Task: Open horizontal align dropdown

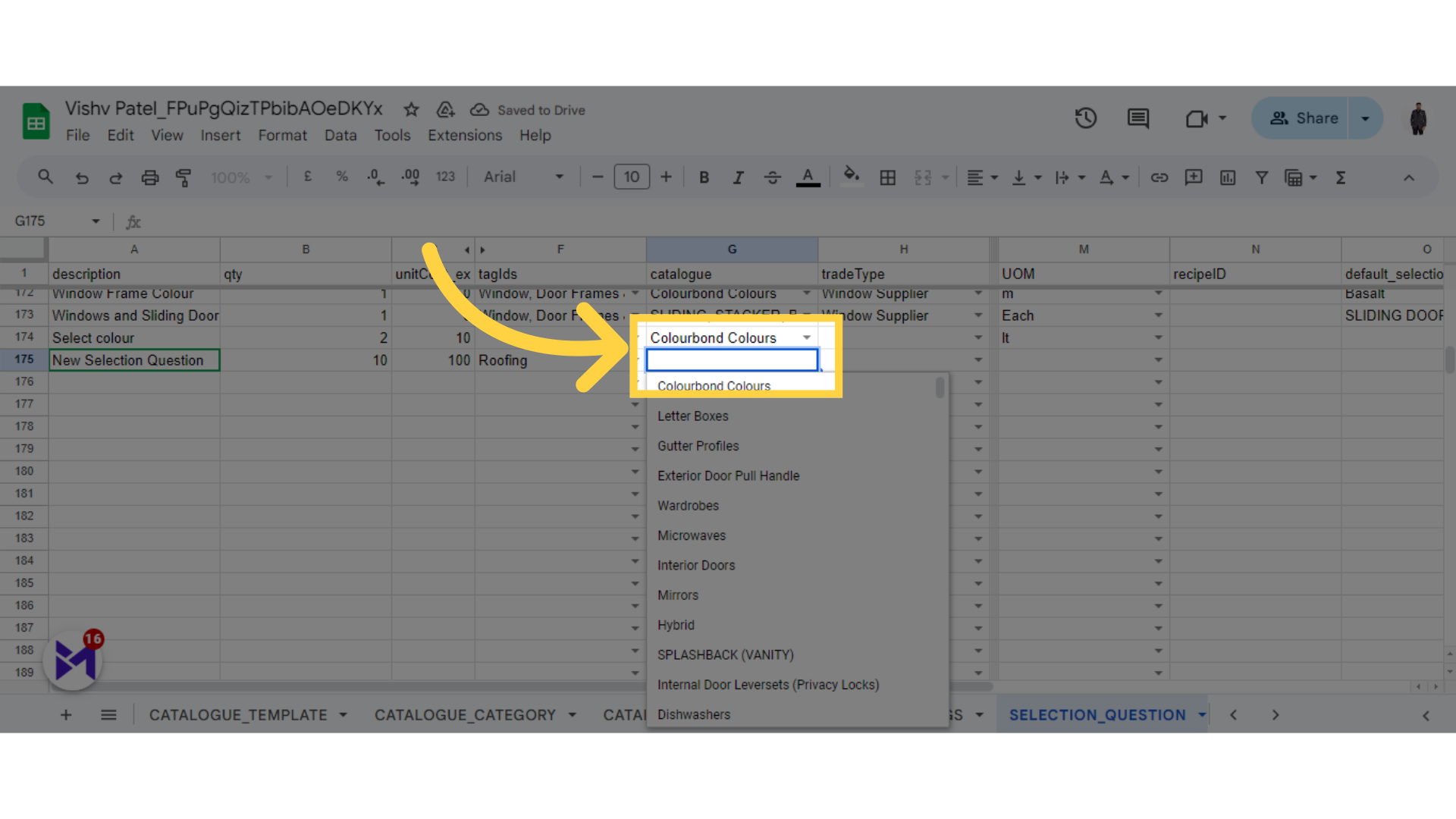Action: pos(982,177)
